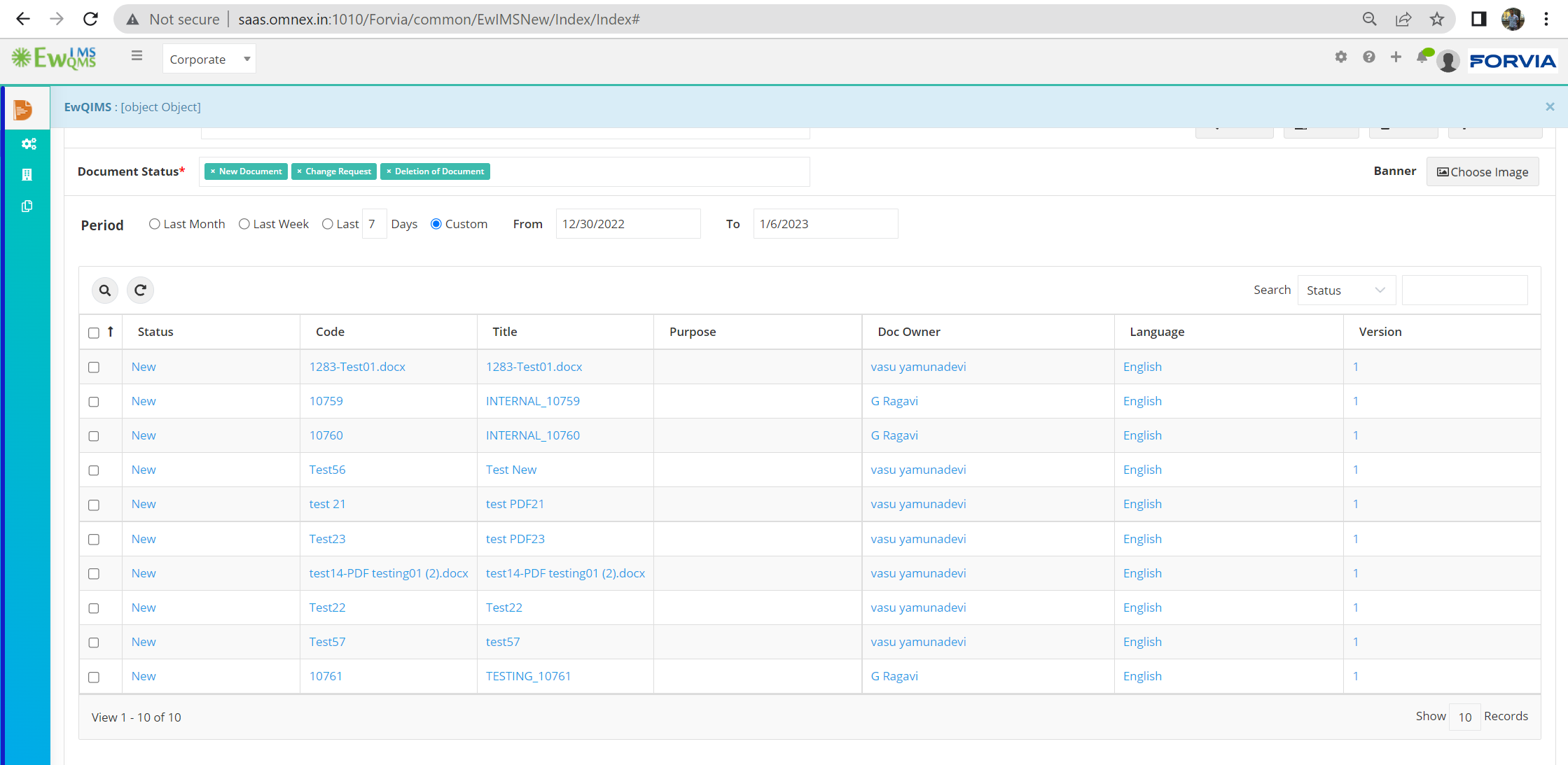Image resolution: width=1568 pixels, height=765 pixels.
Task: Click the browser address bar URL
Action: coord(439,19)
